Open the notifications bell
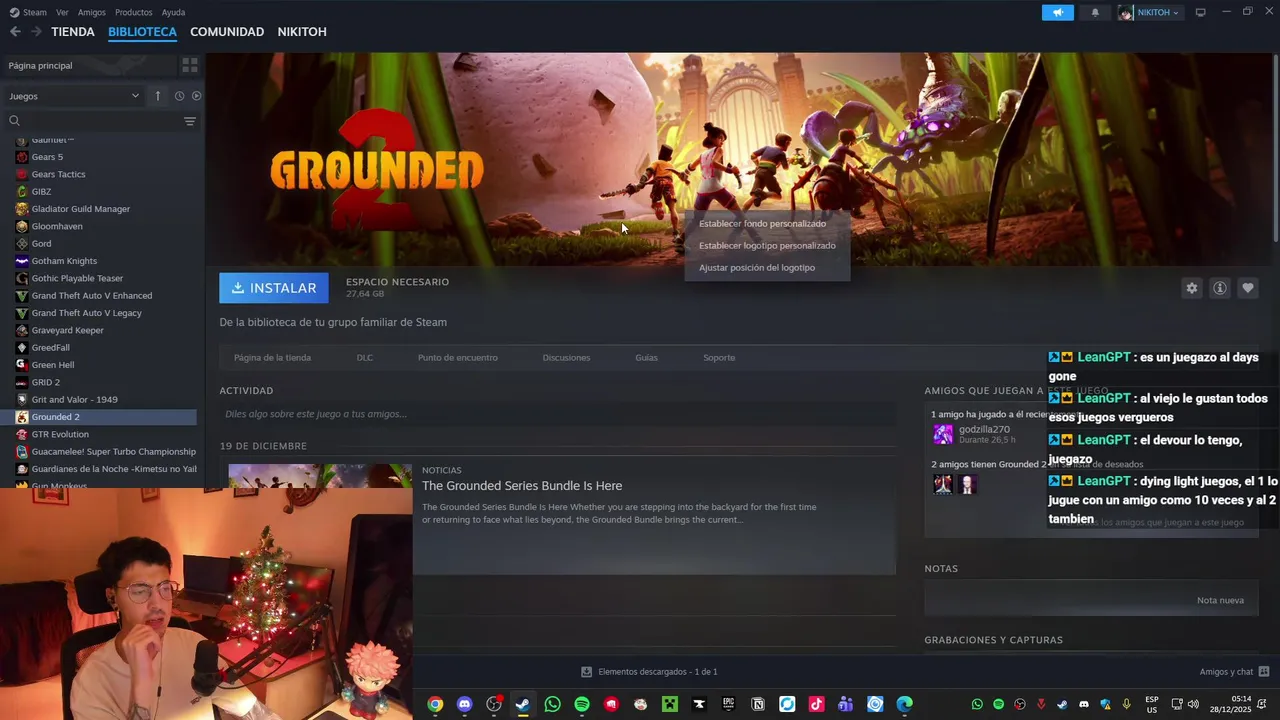Viewport: 1280px width, 720px height. [1095, 13]
